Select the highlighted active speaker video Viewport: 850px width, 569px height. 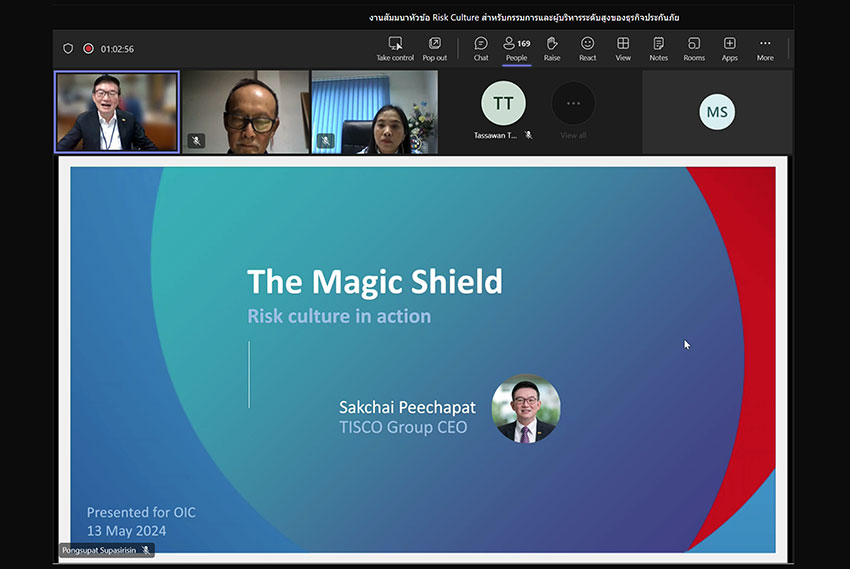point(117,112)
